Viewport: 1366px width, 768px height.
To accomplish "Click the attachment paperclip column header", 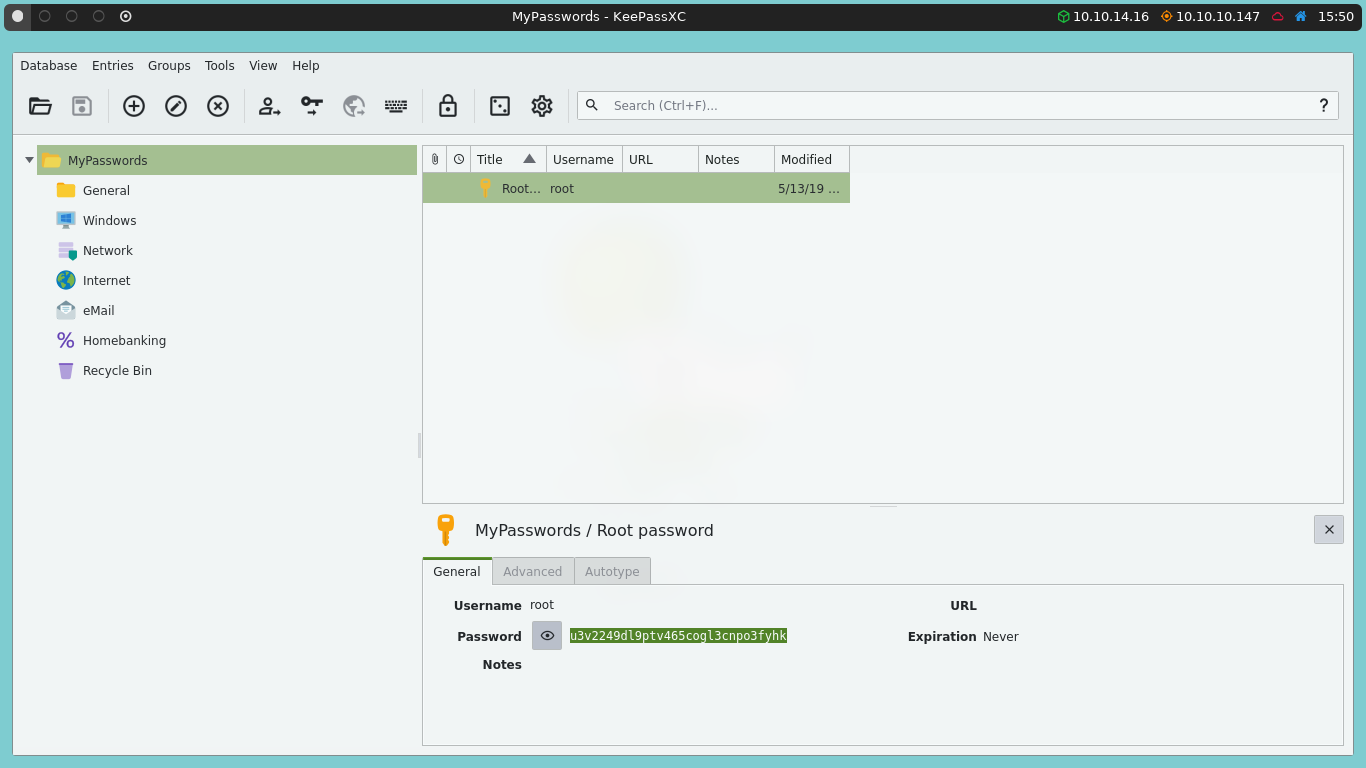I will point(435,159).
